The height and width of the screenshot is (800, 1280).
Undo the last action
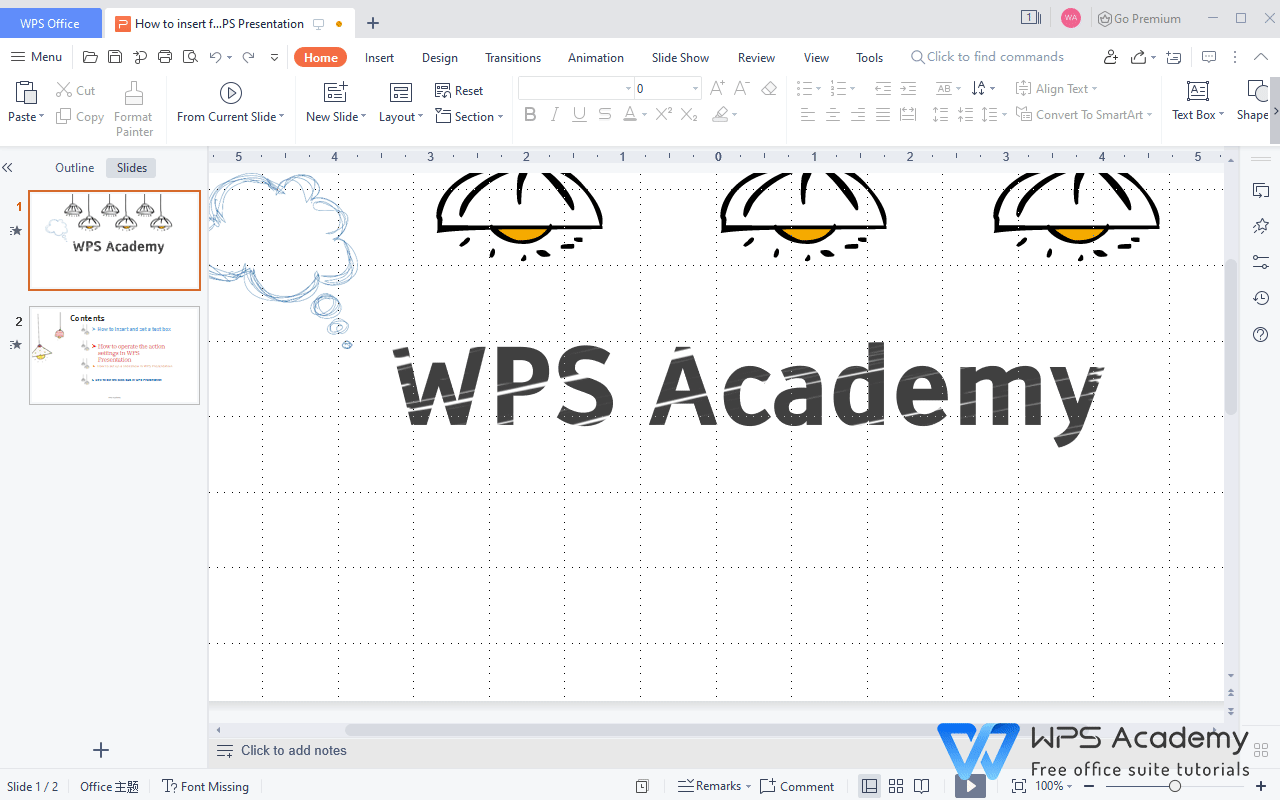point(215,57)
